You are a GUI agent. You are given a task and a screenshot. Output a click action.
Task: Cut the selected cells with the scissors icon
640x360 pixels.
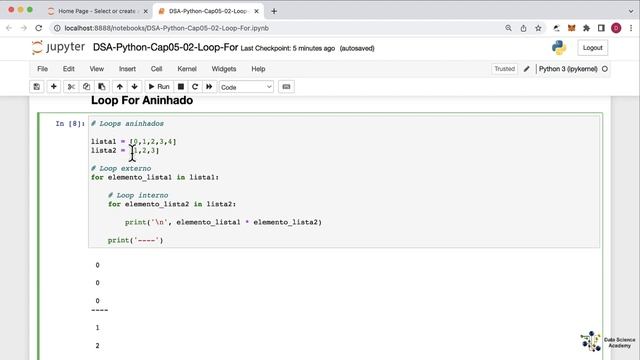pos(71,87)
